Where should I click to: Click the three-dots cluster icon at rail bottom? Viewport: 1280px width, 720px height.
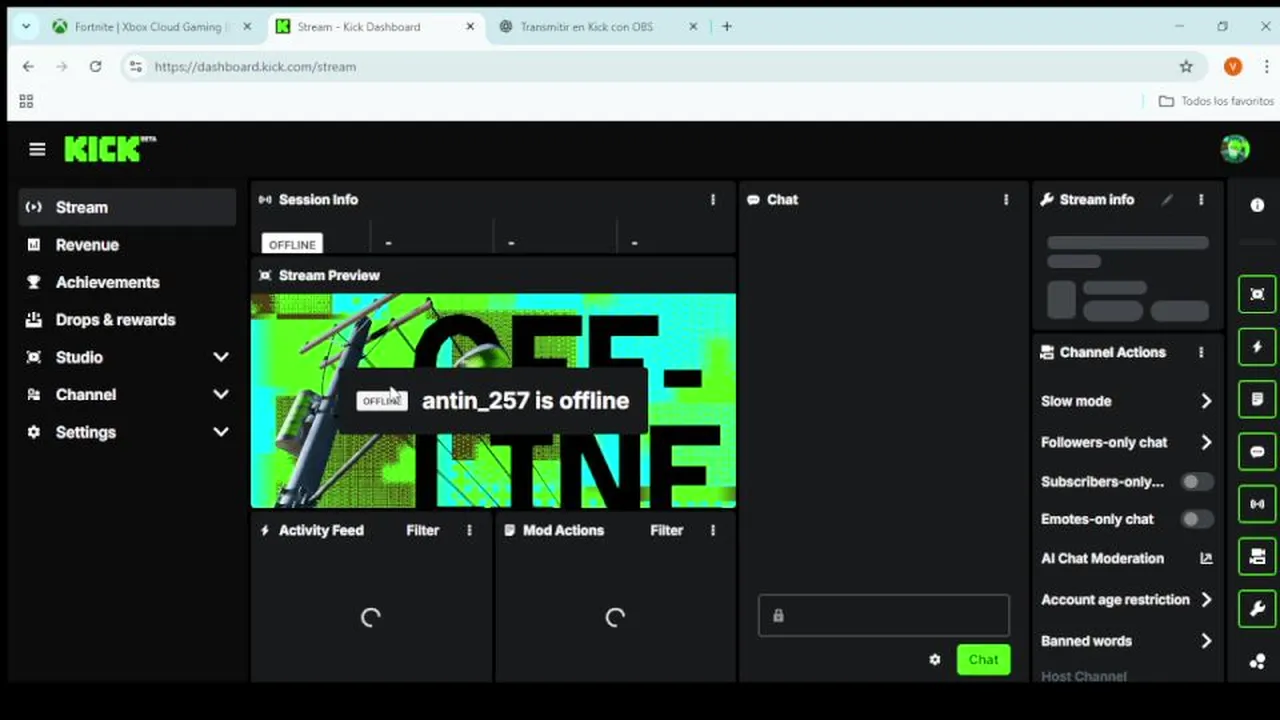point(1257,661)
